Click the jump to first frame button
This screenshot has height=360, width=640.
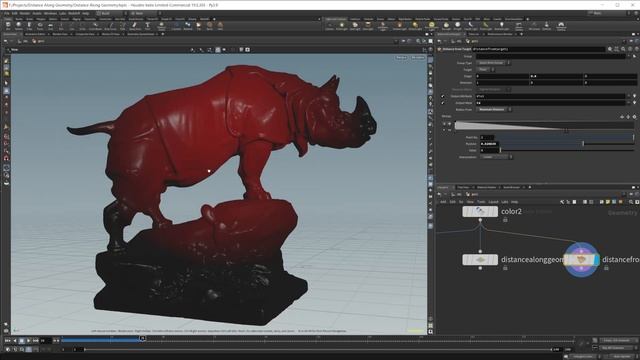7,340
